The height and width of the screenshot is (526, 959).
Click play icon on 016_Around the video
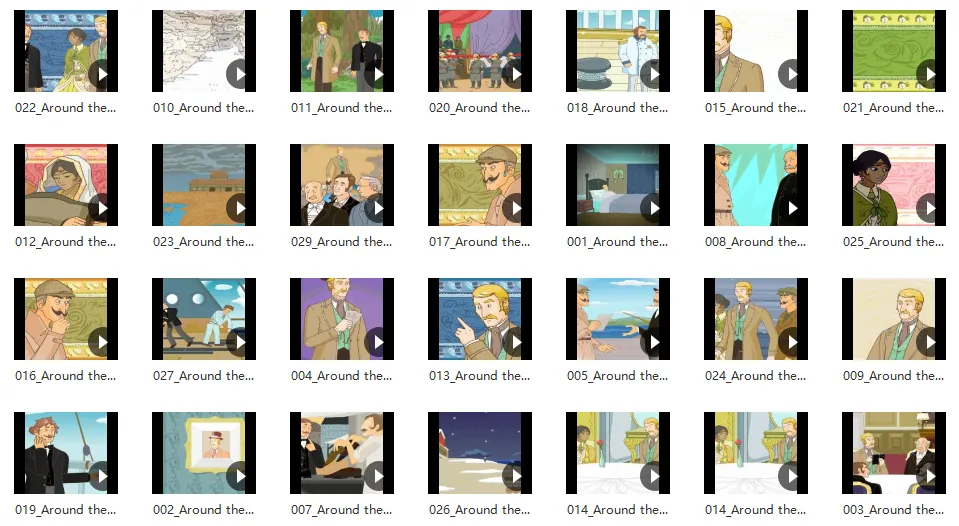coord(102,343)
